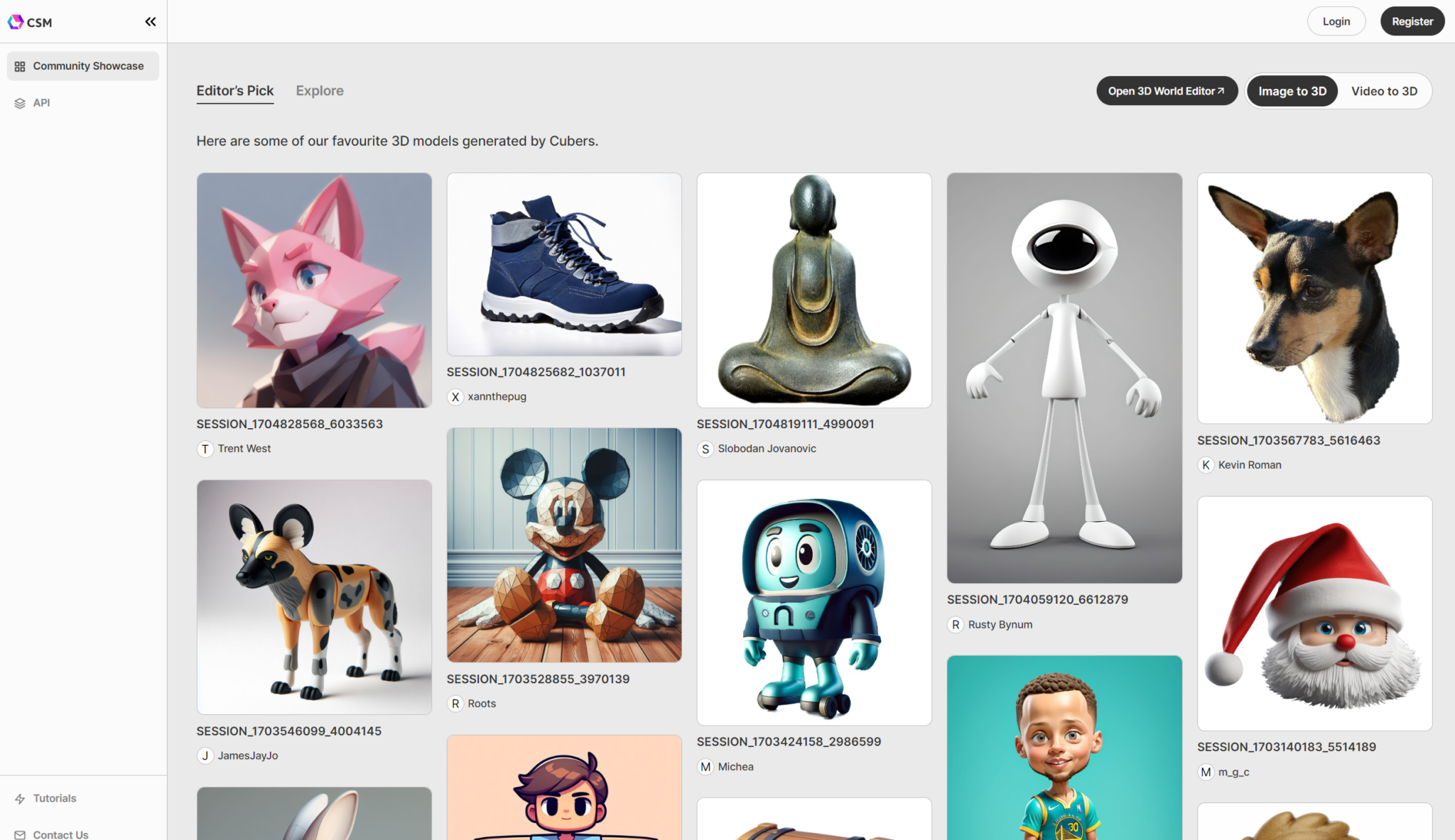Select the Editor's Pick tab

pyautogui.click(x=235, y=91)
